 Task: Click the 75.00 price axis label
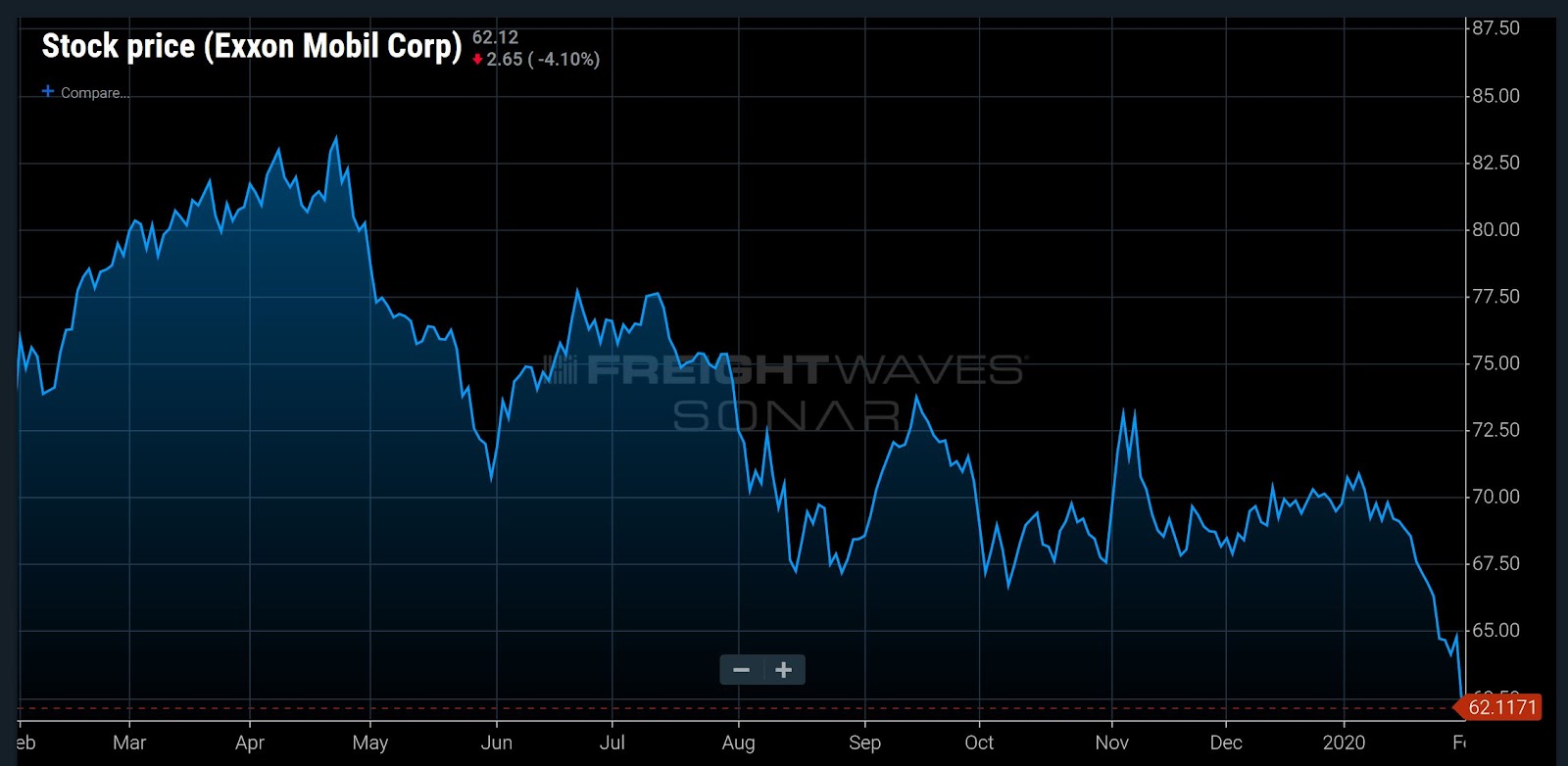(1496, 363)
